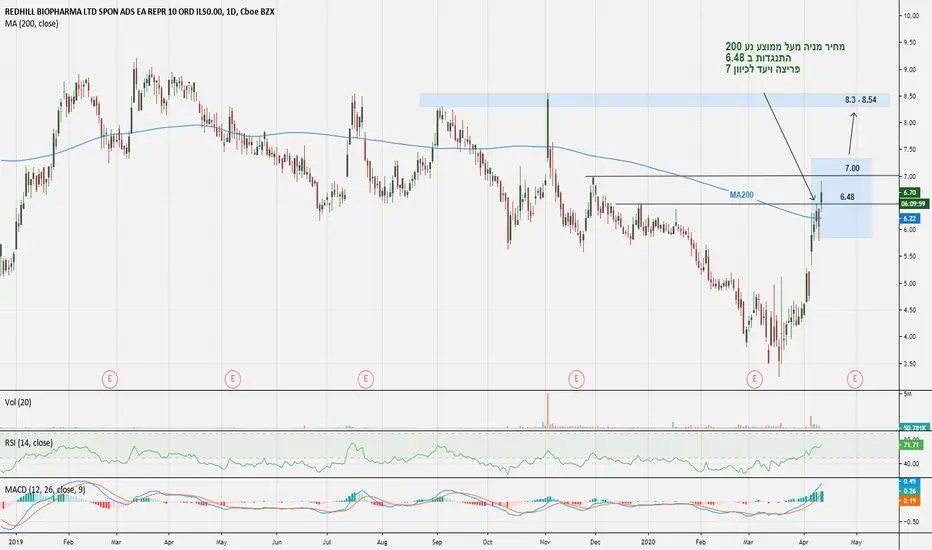Click the earnings E marker between Feb and Mar 2019
The height and width of the screenshot is (550, 932).
[109, 379]
